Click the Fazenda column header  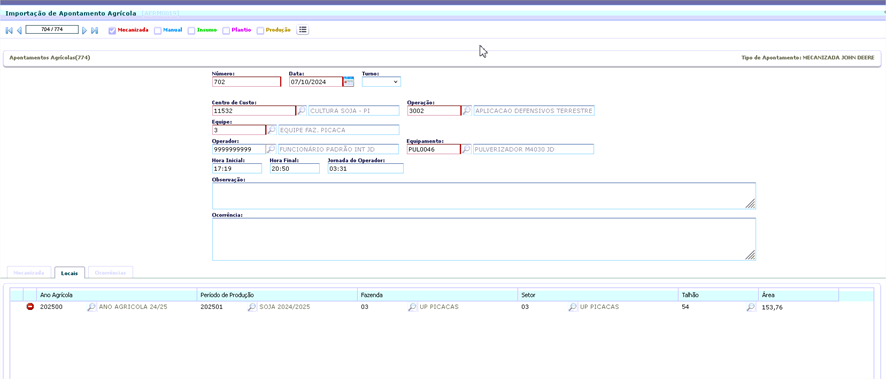point(437,295)
